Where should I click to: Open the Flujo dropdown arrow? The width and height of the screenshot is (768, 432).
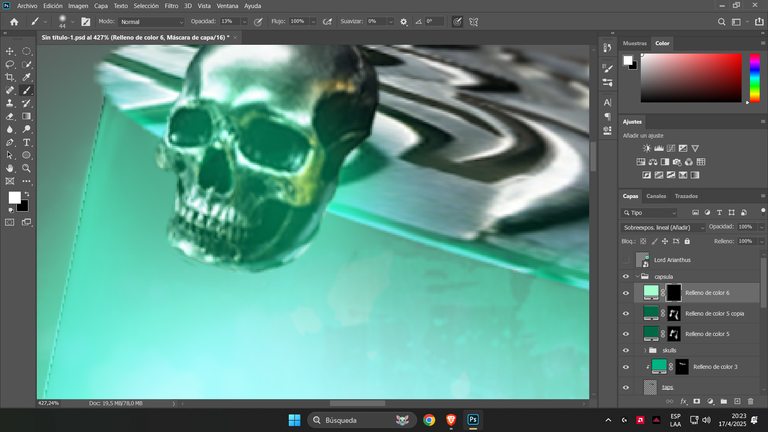[313, 22]
